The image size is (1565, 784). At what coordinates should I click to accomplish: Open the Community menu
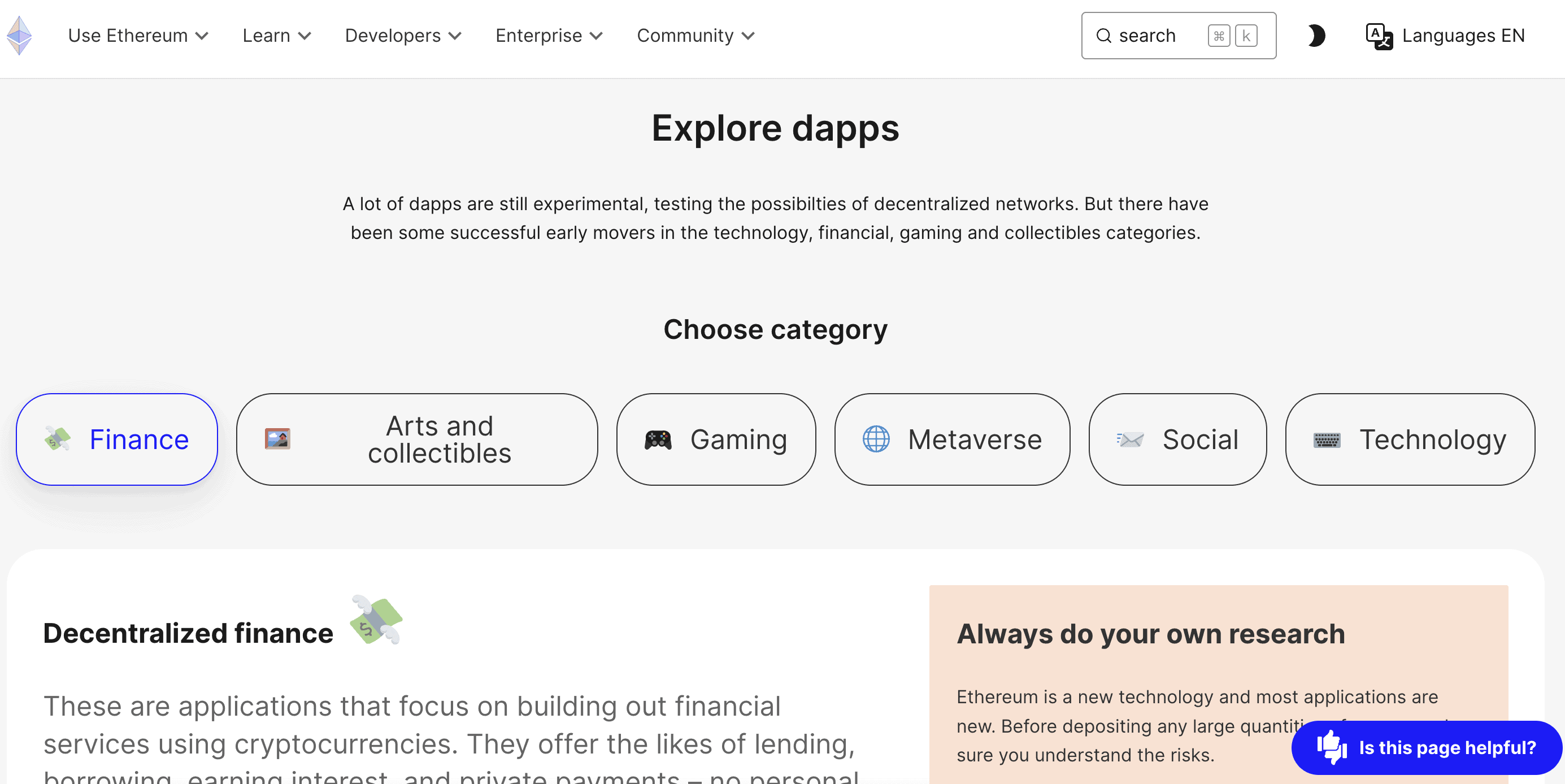tap(695, 36)
